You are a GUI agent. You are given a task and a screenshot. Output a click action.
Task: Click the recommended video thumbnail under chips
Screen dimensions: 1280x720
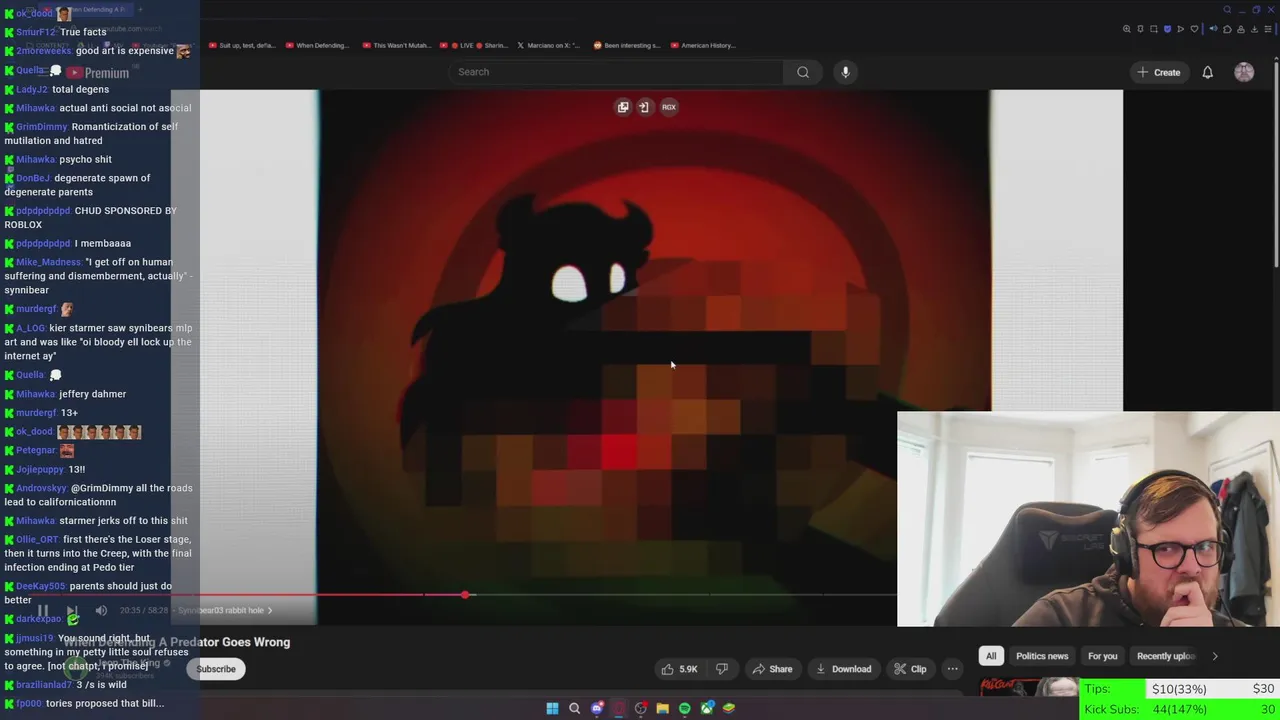(x=1028, y=687)
